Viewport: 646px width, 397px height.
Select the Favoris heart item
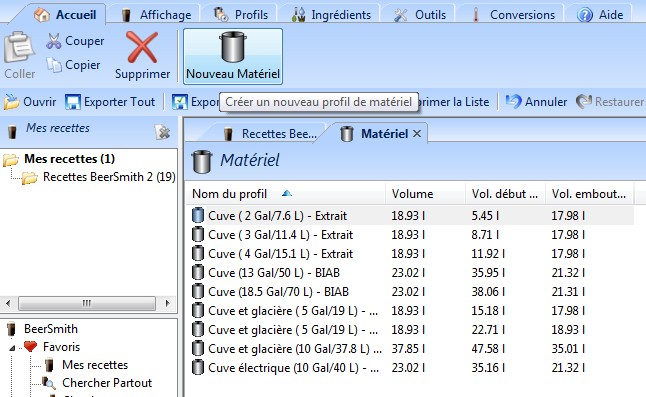pos(52,347)
